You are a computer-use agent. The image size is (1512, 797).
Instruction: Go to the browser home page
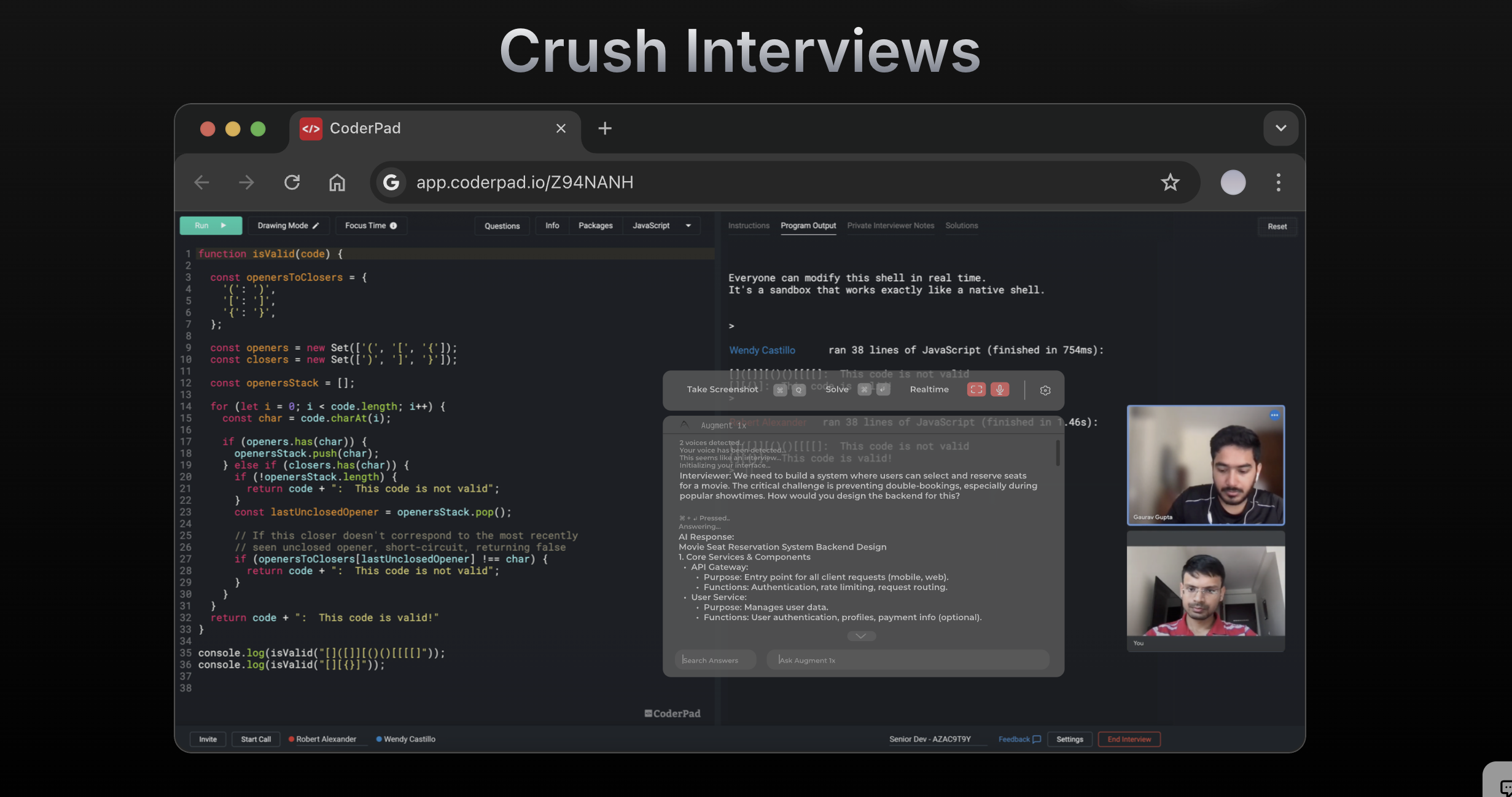[337, 182]
